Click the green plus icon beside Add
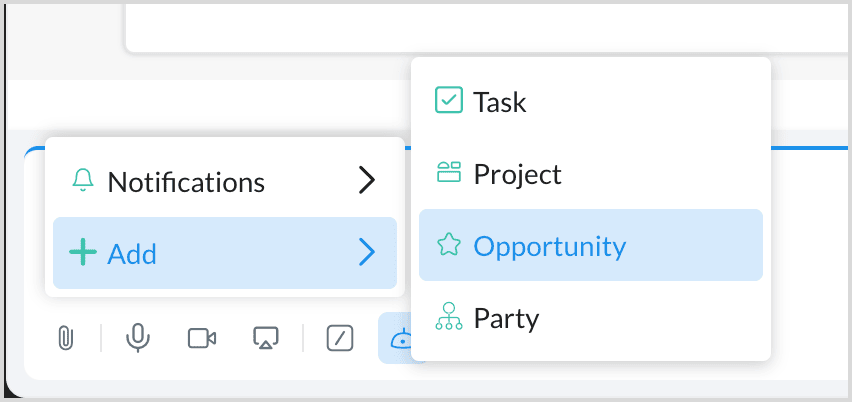Viewport: 852px width, 402px height. (83, 253)
